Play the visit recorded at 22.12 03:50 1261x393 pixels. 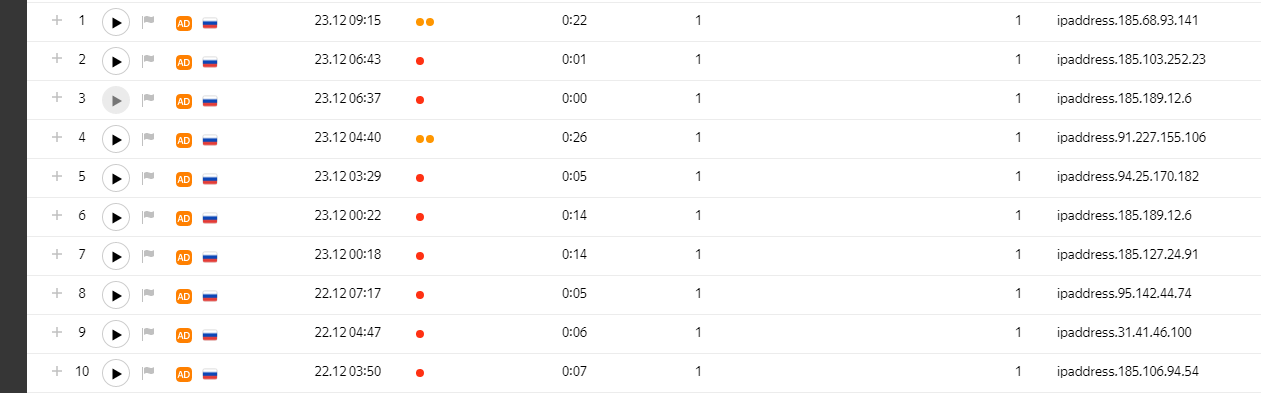tap(116, 373)
